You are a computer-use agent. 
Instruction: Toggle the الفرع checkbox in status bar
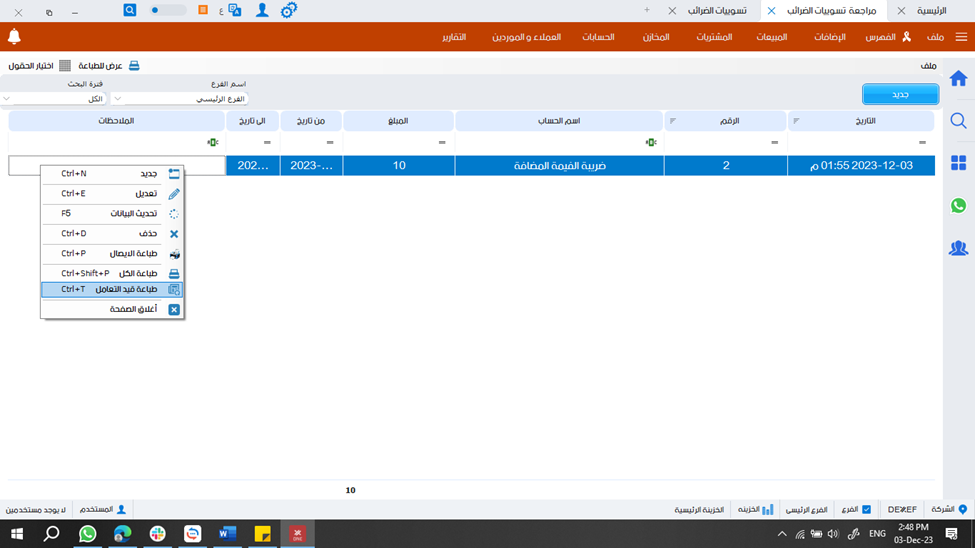pyautogui.click(x=866, y=509)
